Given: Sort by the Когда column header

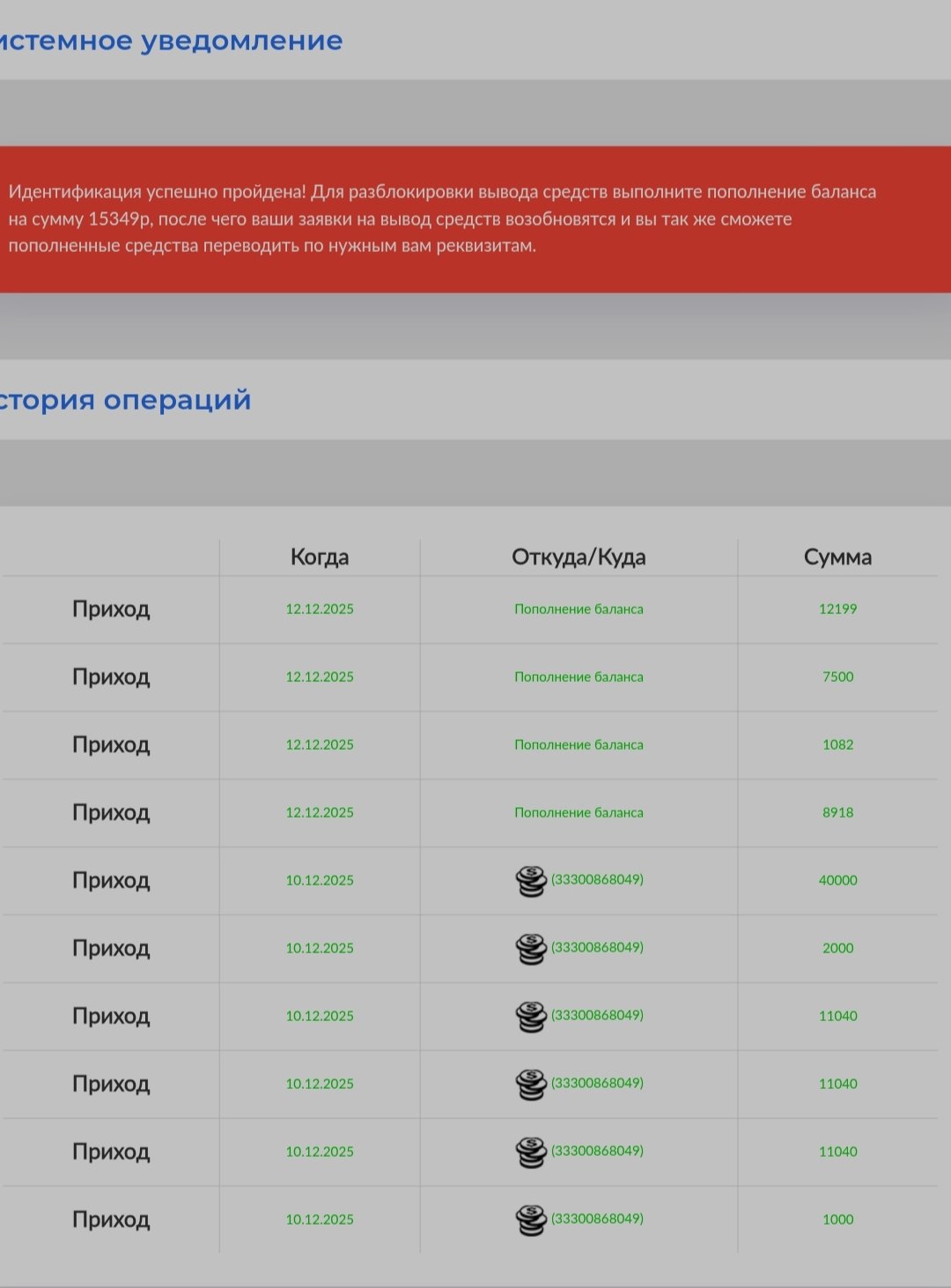Looking at the screenshot, I should pyautogui.click(x=320, y=557).
